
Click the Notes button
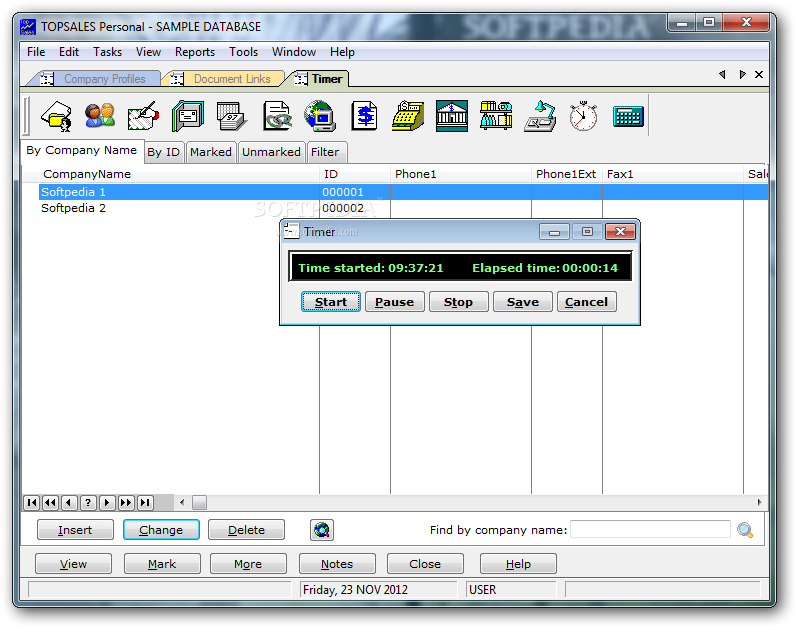[337, 564]
